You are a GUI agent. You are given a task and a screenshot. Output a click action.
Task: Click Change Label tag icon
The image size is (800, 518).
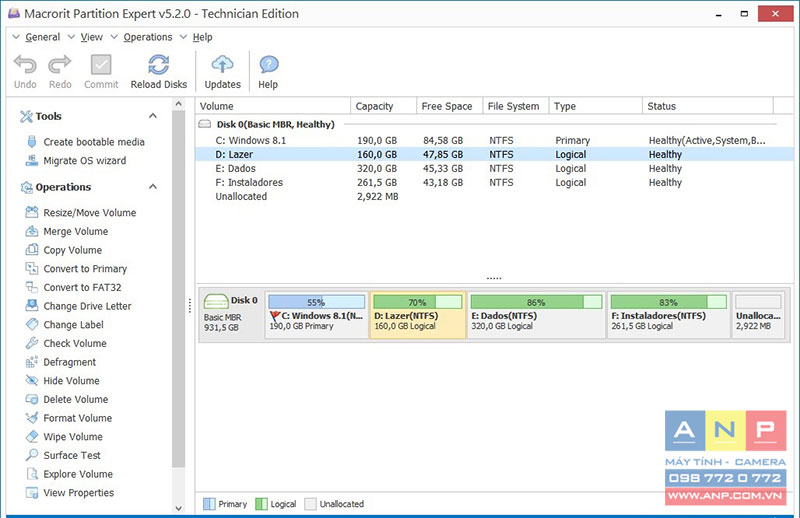32,324
